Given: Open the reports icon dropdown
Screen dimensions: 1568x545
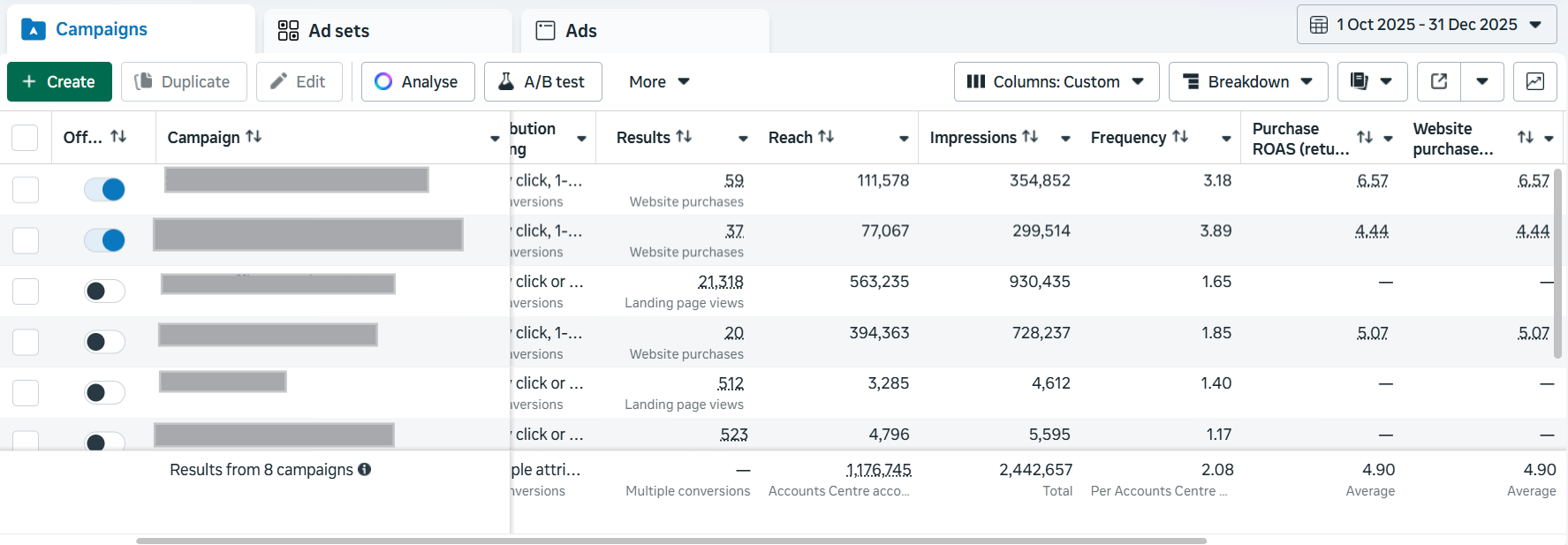Looking at the screenshot, I should [x=1371, y=81].
